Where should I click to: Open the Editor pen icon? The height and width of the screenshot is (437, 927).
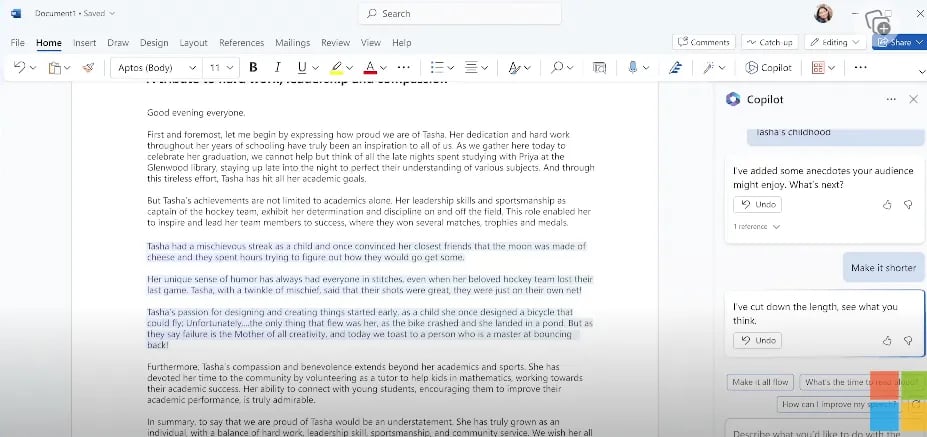pos(675,67)
